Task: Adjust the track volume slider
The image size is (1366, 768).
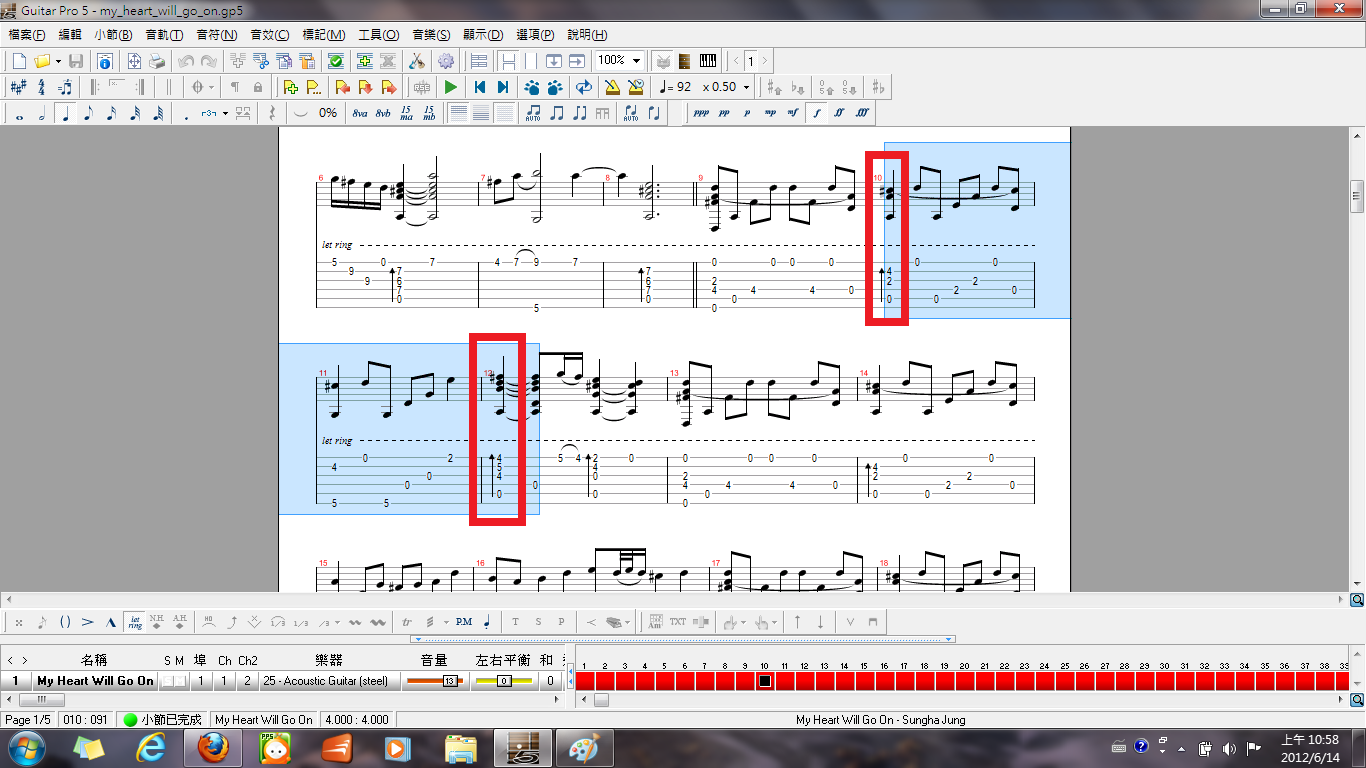Action: click(x=433, y=681)
